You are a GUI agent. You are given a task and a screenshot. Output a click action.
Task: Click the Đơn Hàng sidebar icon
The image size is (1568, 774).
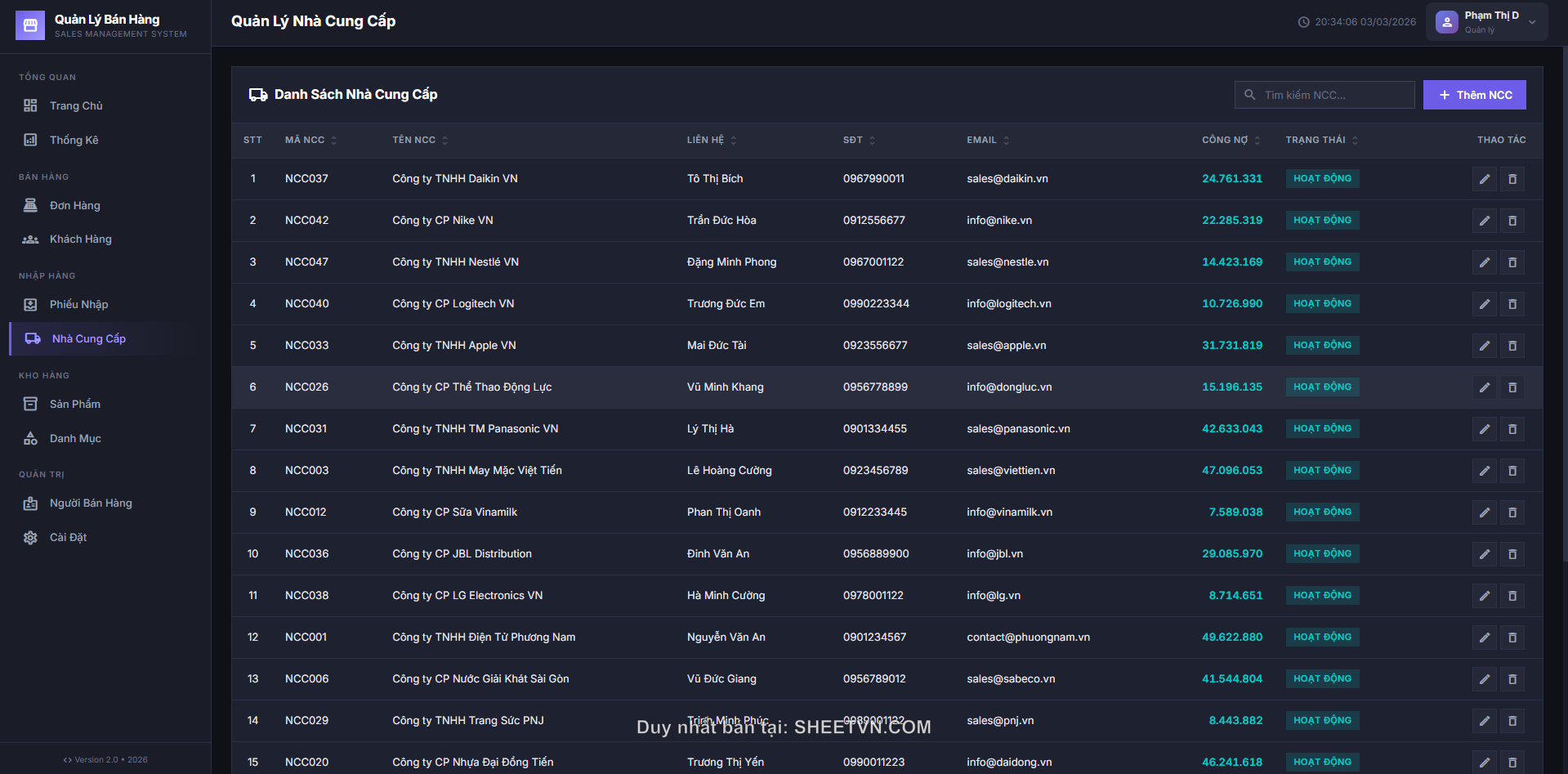(30, 205)
